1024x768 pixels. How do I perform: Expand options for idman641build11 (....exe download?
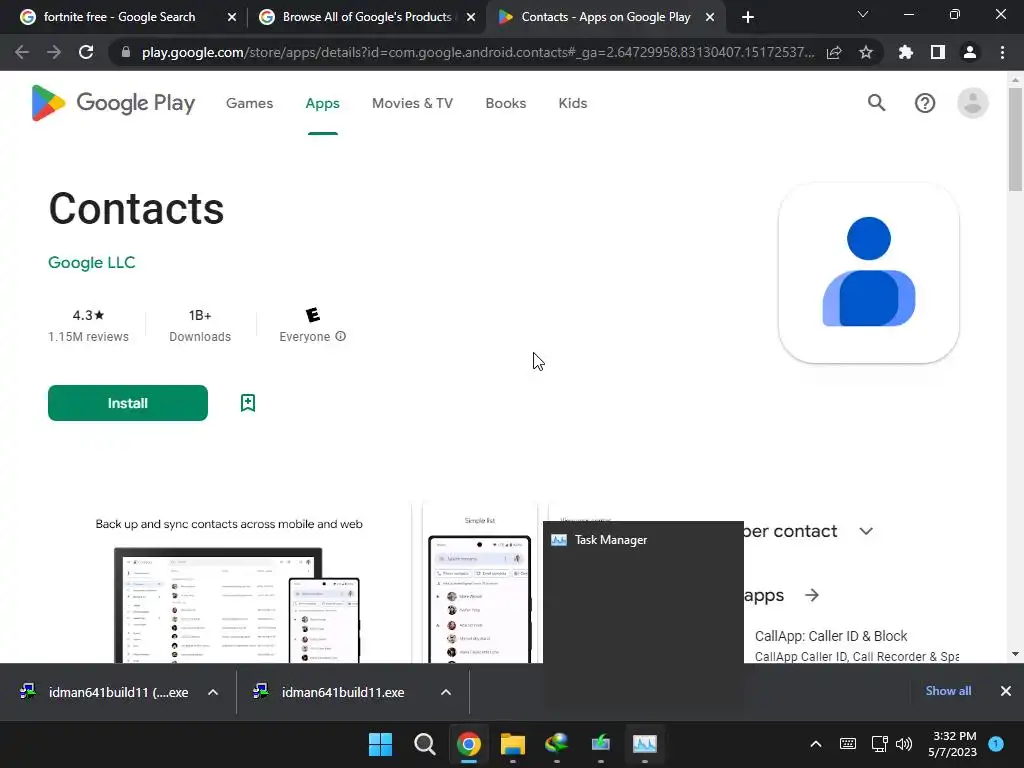213,692
